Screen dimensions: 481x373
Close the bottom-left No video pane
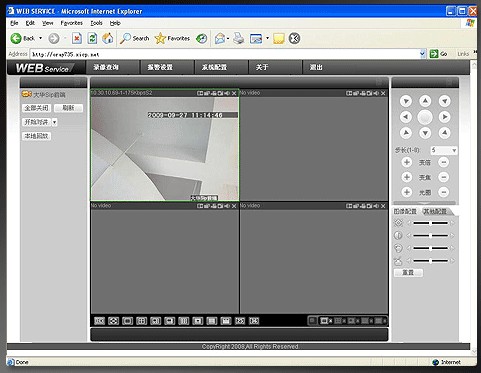234,206
